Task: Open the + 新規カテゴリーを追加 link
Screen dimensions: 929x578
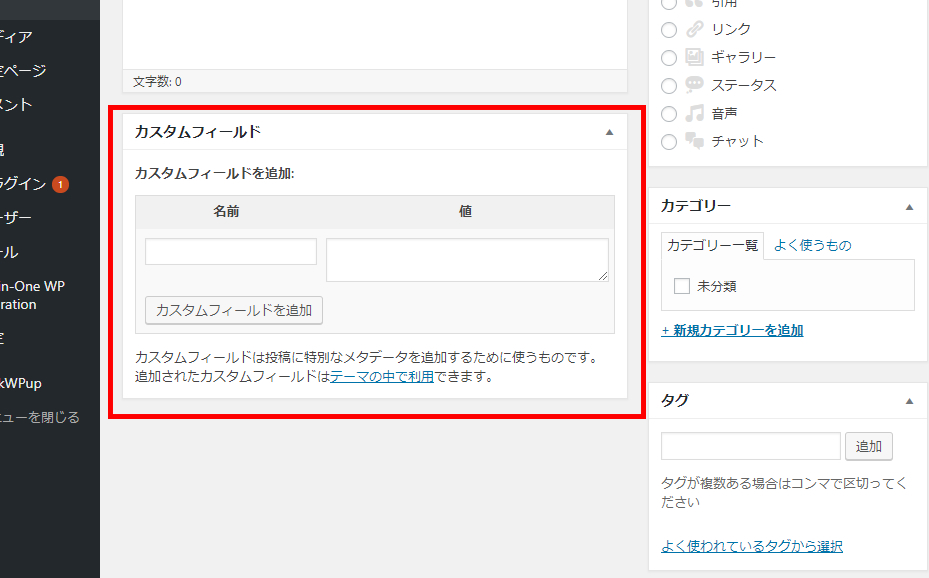Action: point(732,330)
